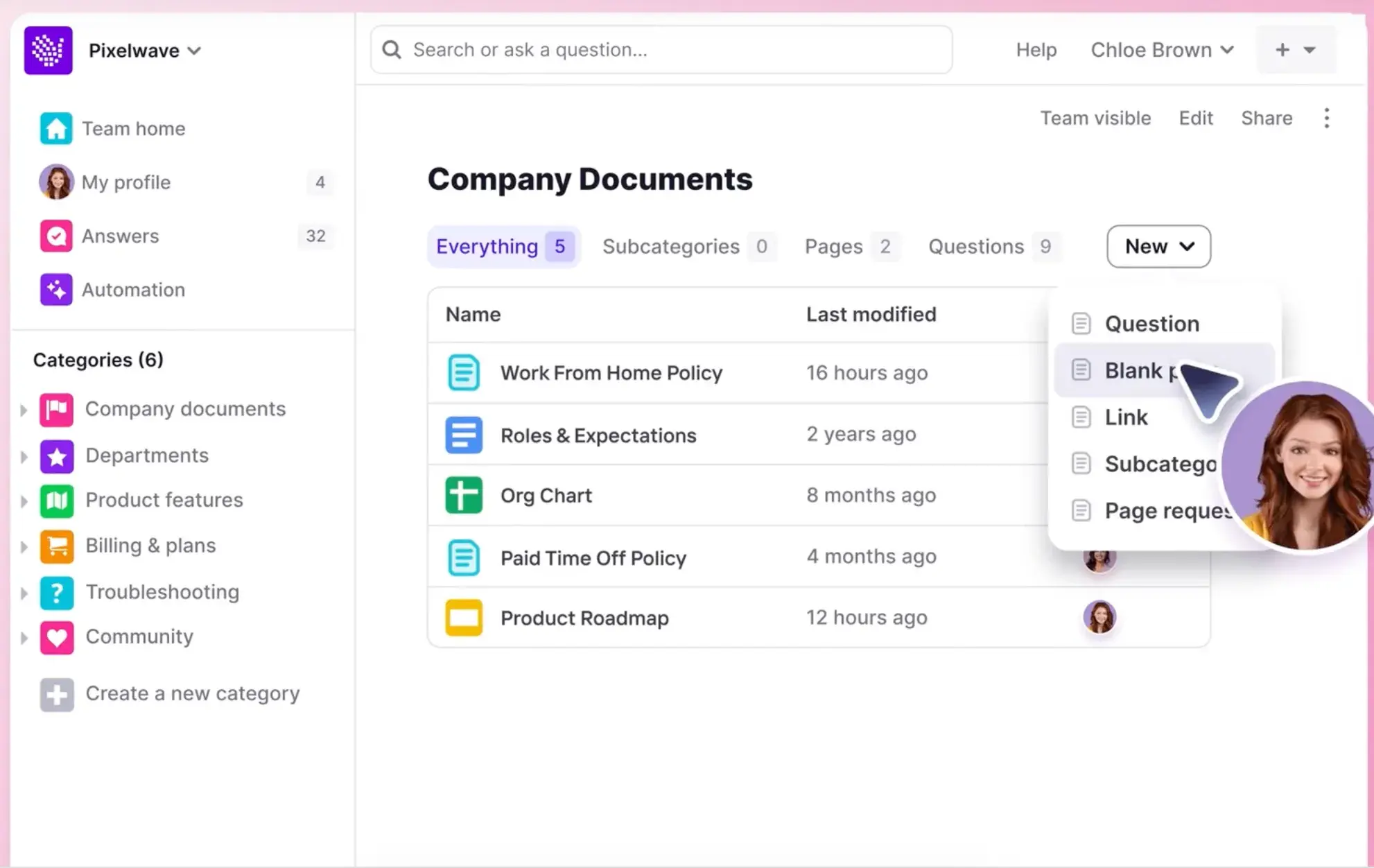Expand the Departments category arrow
1374x868 pixels.
pyautogui.click(x=24, y=457)
